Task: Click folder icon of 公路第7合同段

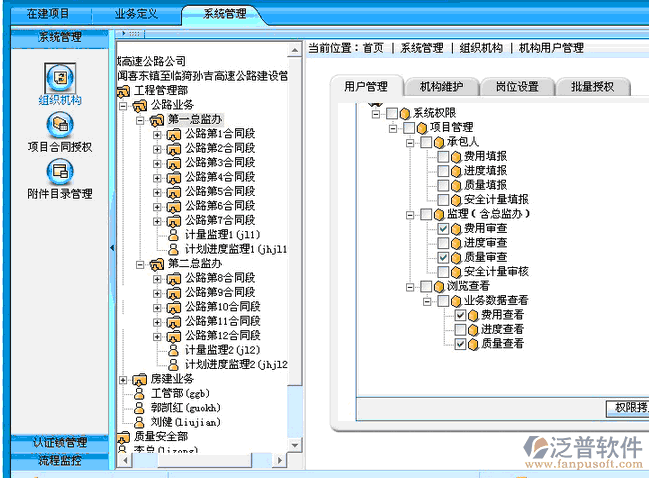Action: (x=174, y=221)
